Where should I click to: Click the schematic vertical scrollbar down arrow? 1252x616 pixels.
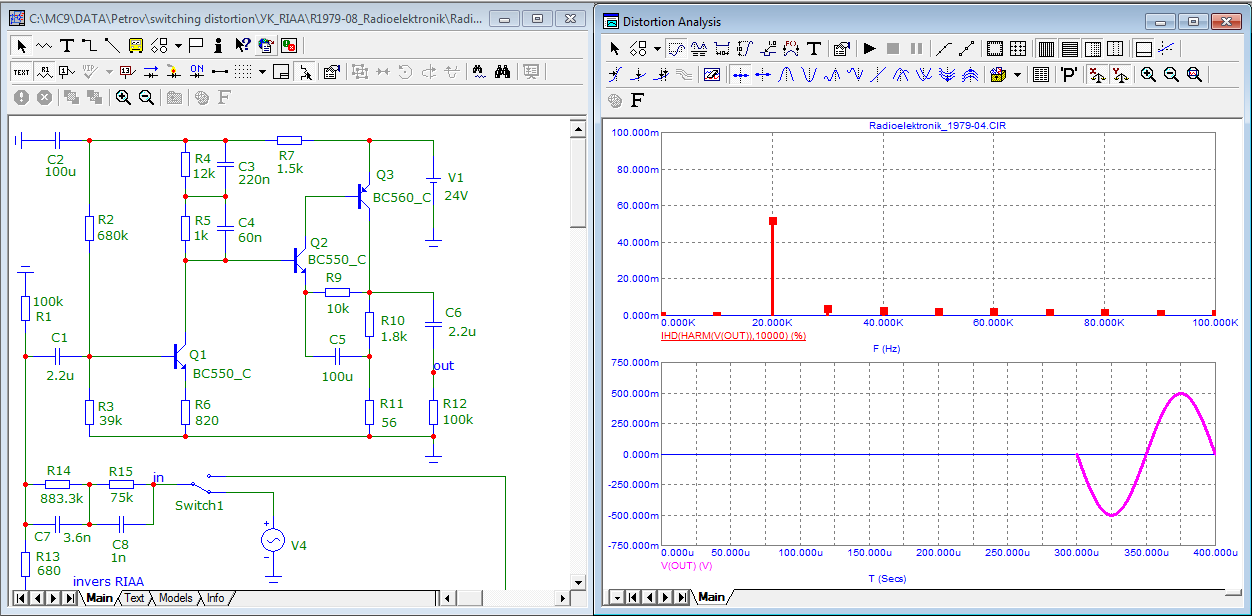click(577, 580)
